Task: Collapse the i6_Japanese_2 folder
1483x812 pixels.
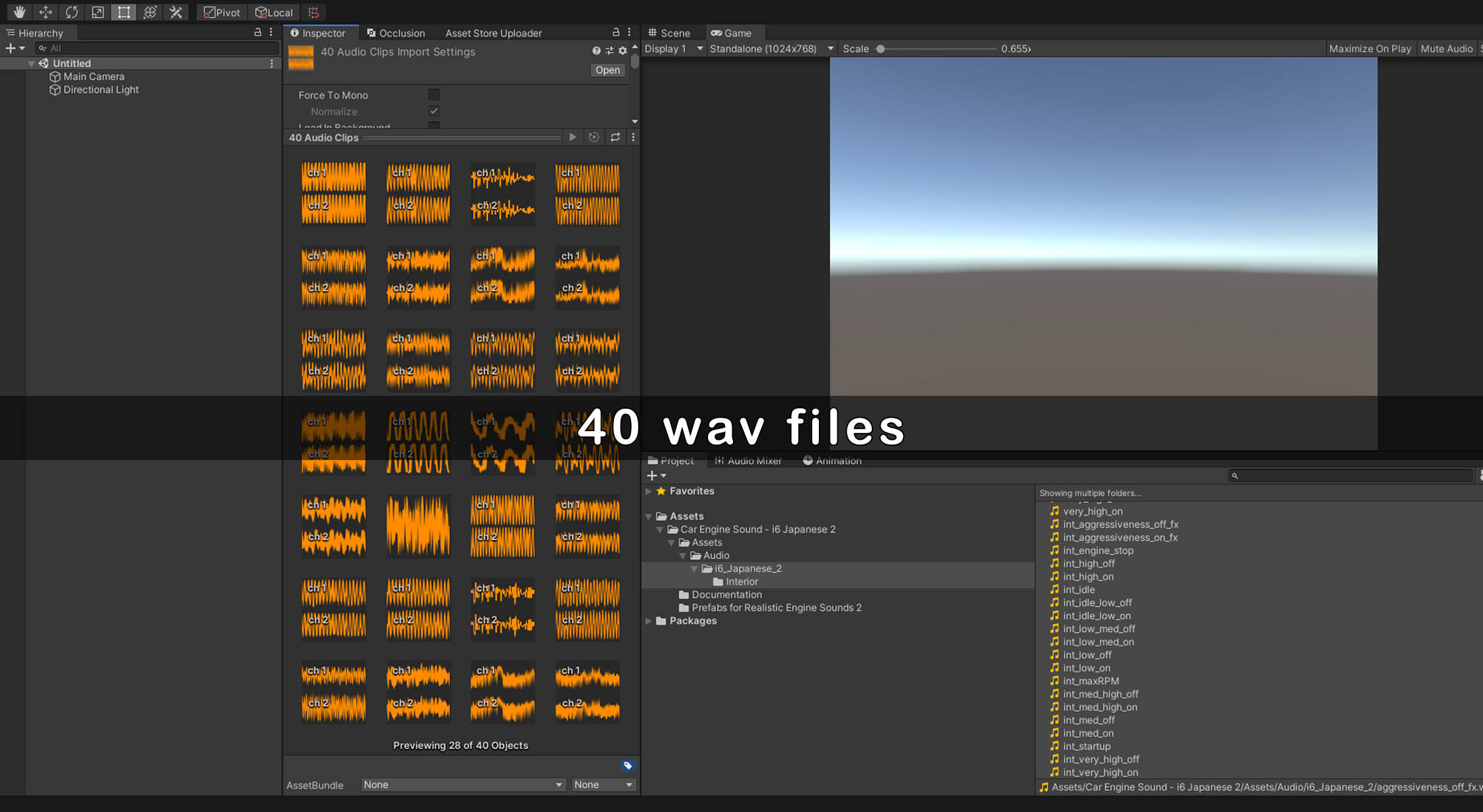Action: [x=694, y=569]
